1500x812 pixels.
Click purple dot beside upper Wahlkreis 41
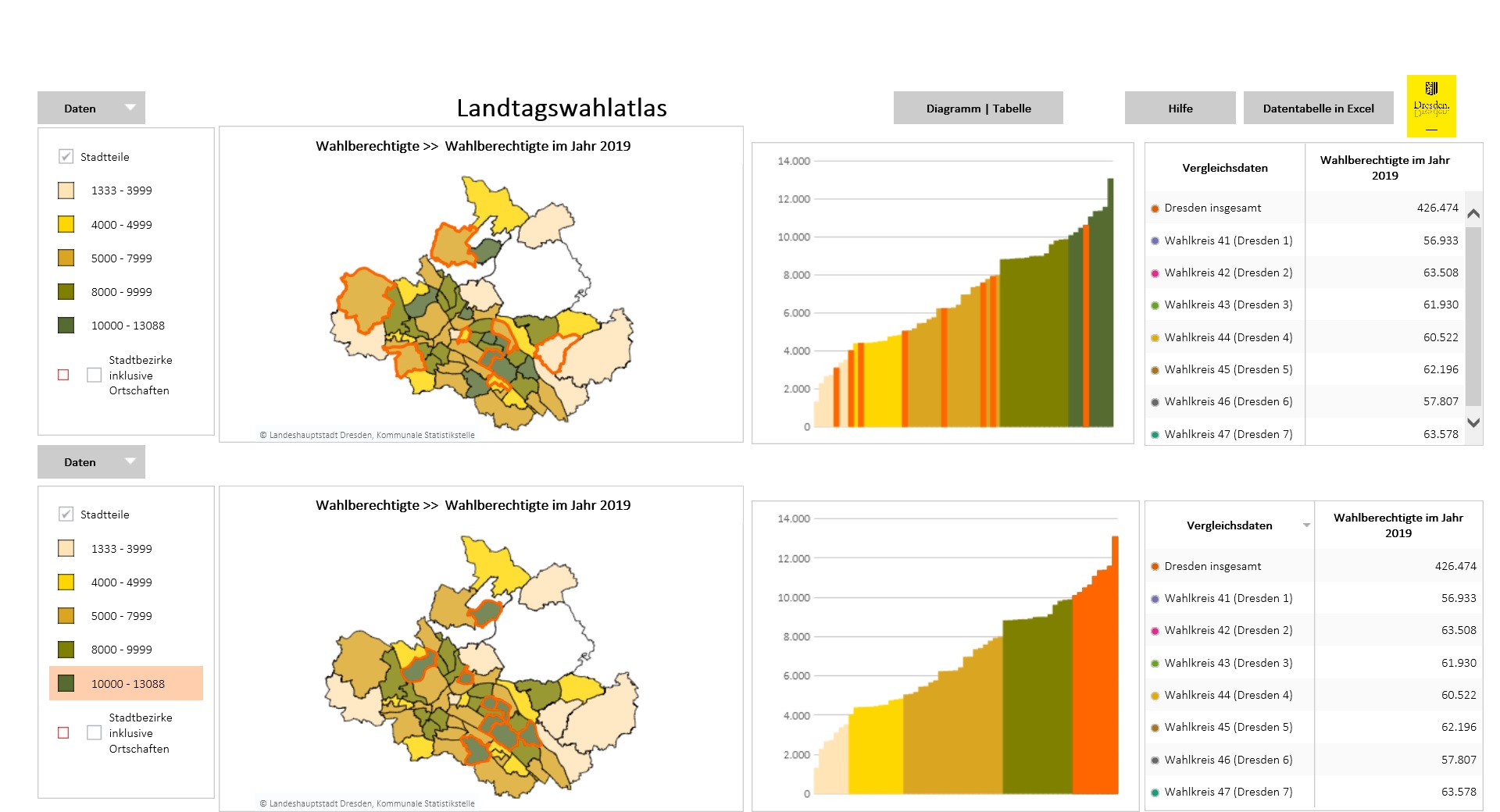pyautogui.click(x=1155, y=240)
